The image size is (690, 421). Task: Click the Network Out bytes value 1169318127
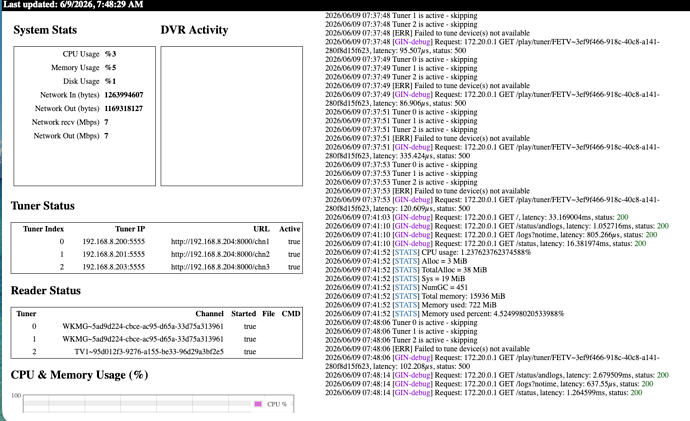124,108
